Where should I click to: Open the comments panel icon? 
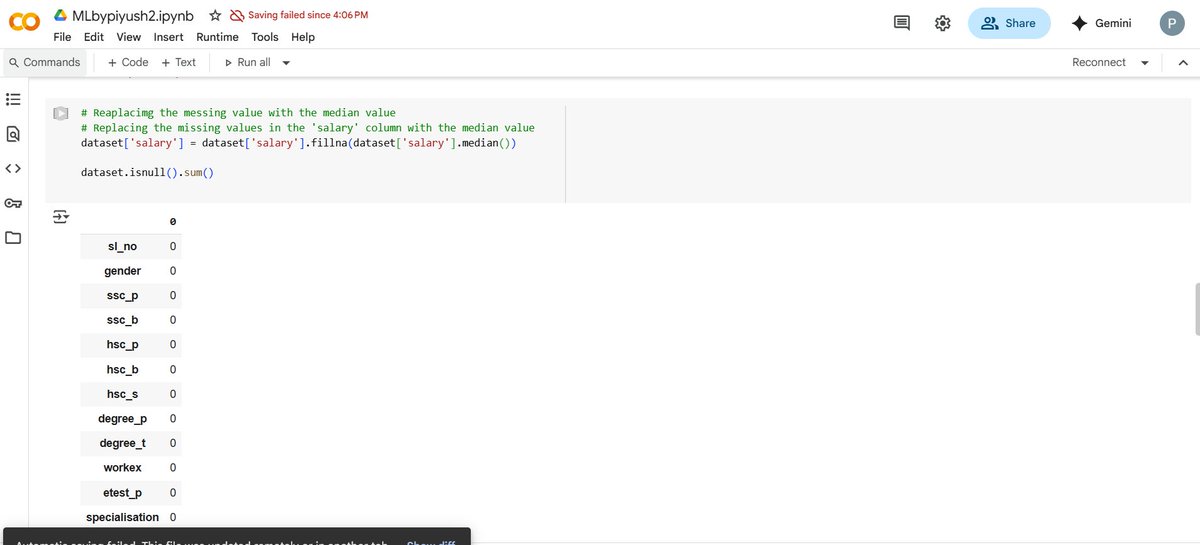(x=902, y=24)
